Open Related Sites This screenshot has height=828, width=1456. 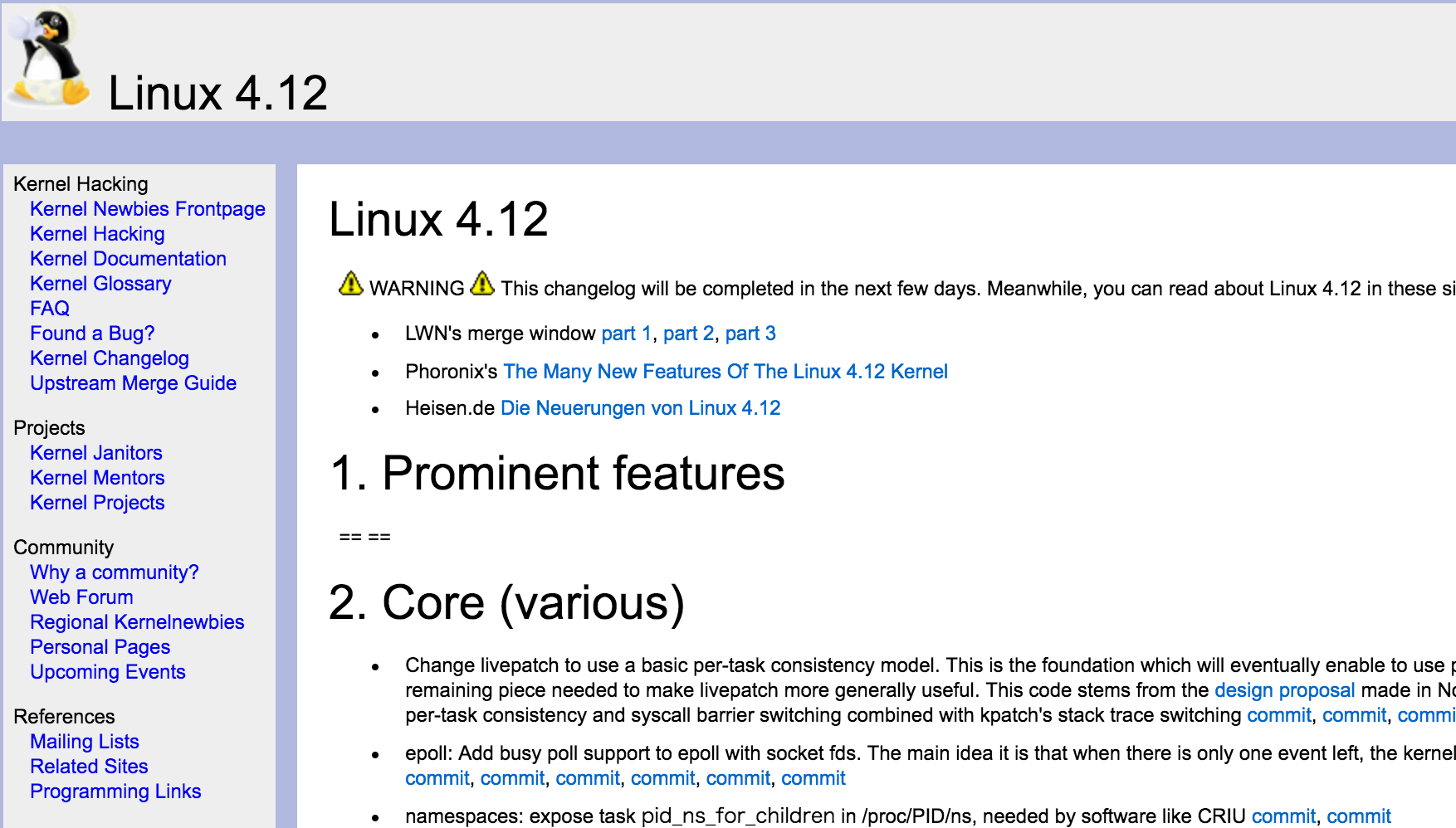pos(89,767)
